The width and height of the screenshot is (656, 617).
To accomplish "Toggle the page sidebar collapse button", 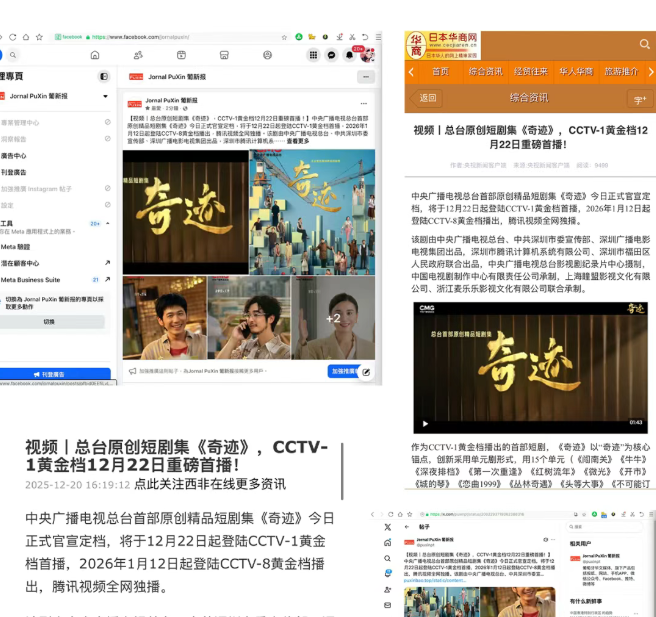I will (x=104, y=76).
